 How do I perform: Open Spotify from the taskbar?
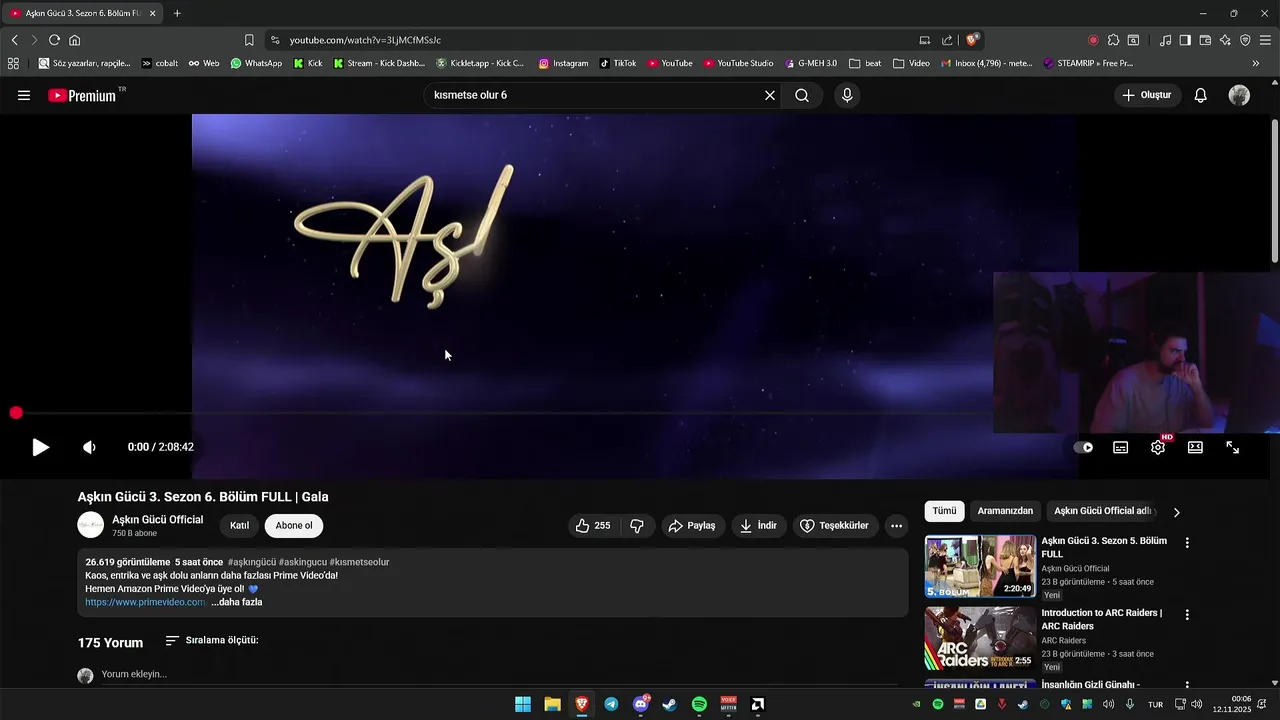[699, 704]
